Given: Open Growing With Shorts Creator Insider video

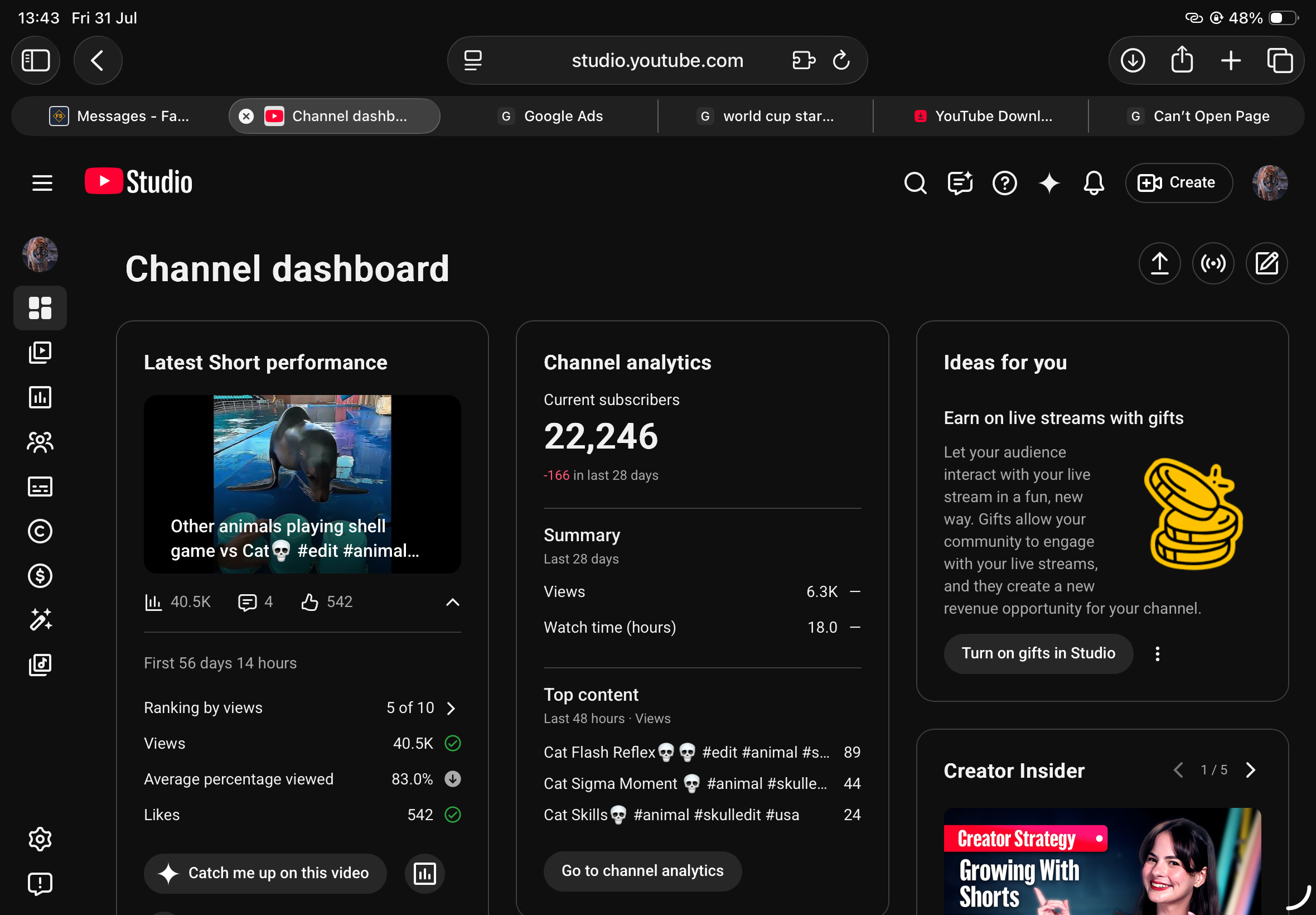Looking at the screenshot, I should point(1102,861).
